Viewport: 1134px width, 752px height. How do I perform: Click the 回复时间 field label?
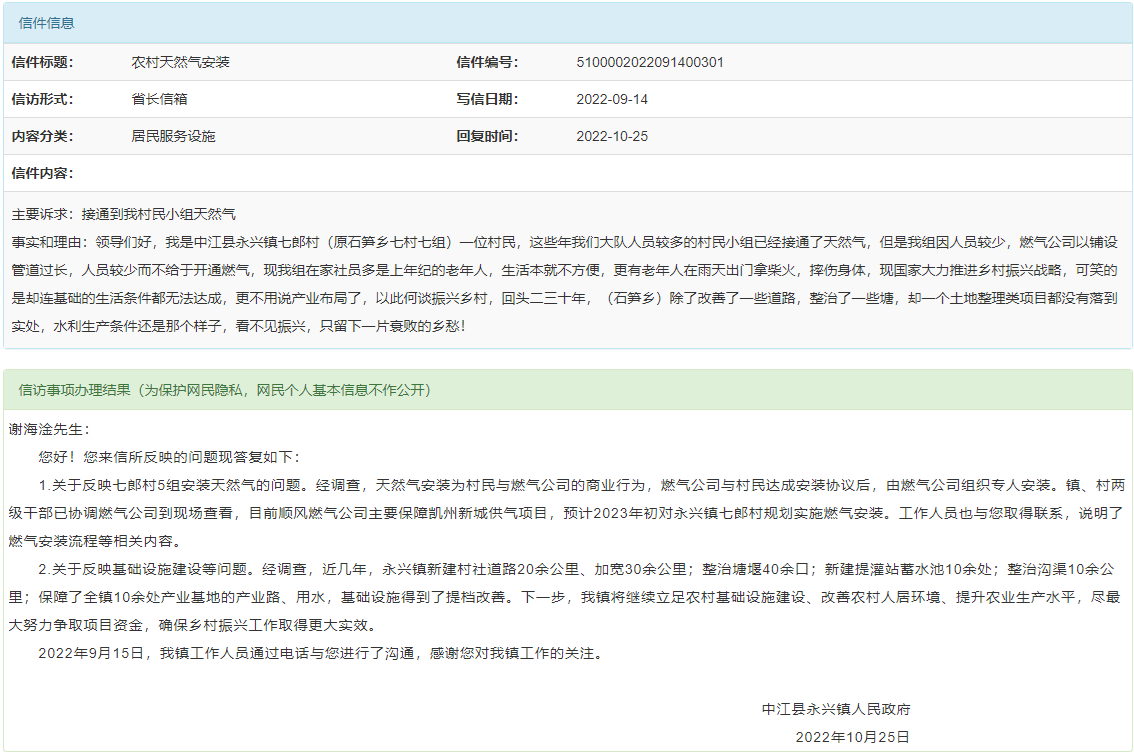(x=487, y=136)
